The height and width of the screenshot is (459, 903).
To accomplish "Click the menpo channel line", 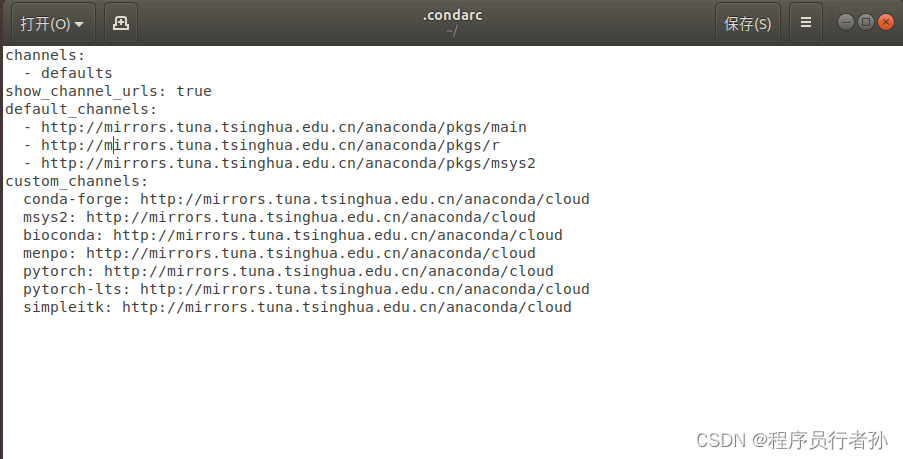I will 278,253.
